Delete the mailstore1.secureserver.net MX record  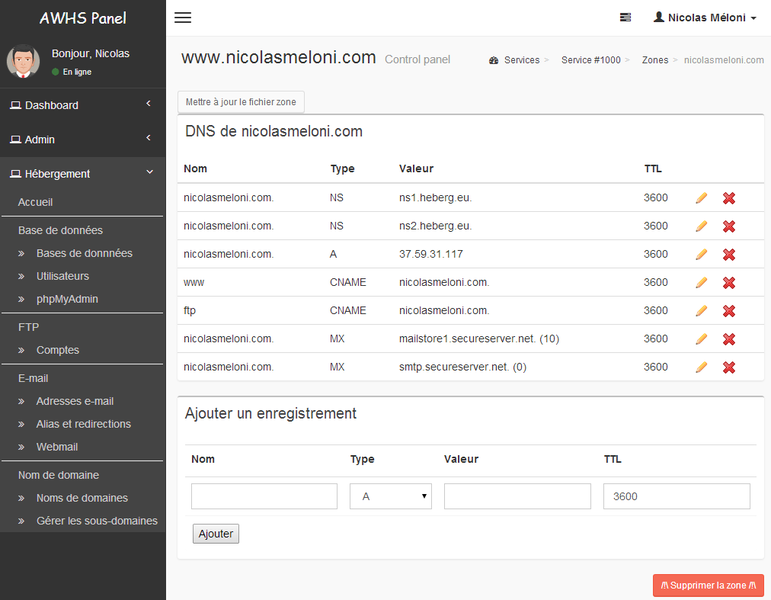[729, 339]
